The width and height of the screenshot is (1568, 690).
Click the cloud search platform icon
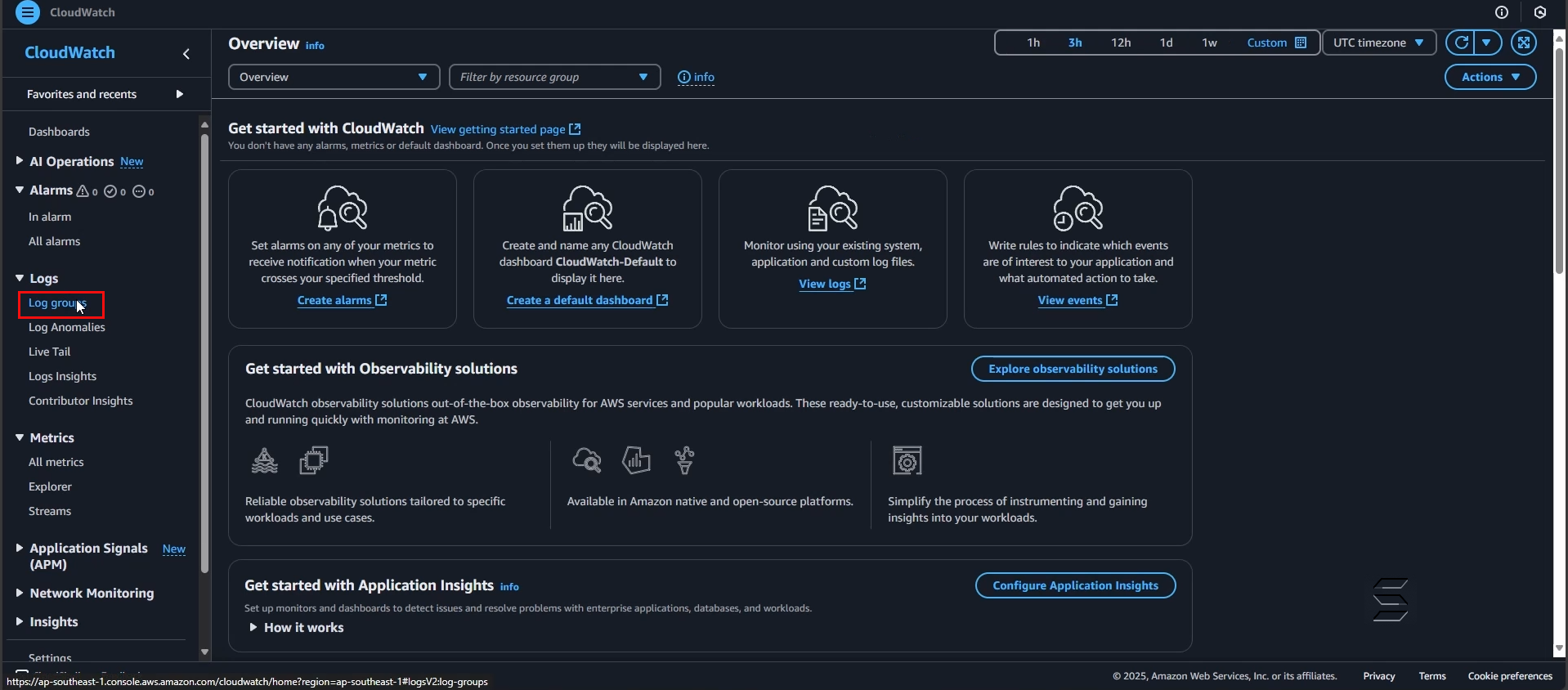[587, 460]
